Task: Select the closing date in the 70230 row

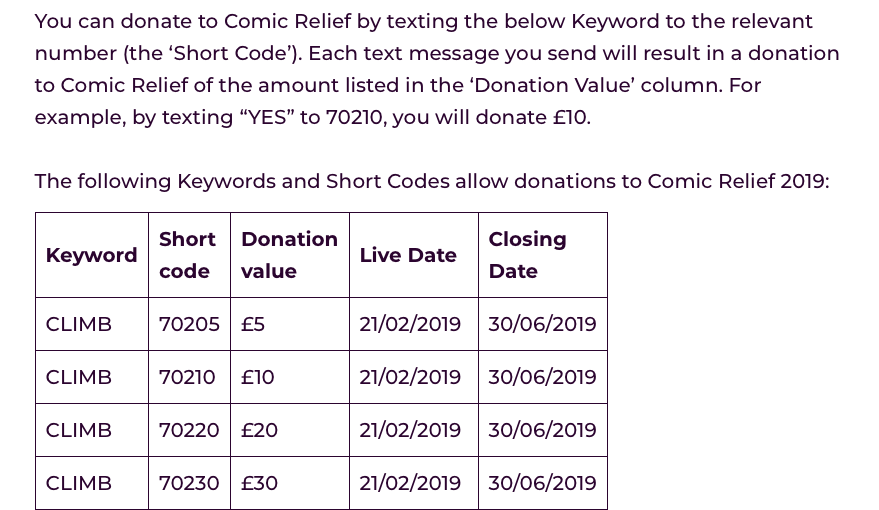Action: click(542, 483)
